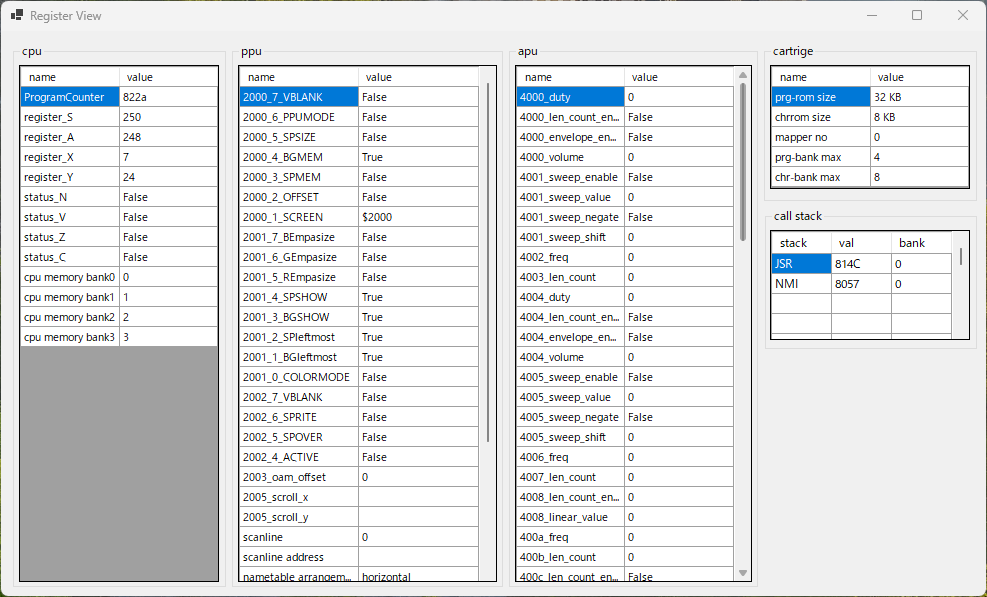Select the NMI entry in call stack
Viewport: 987px width, 597px height.
click(801, 284)
